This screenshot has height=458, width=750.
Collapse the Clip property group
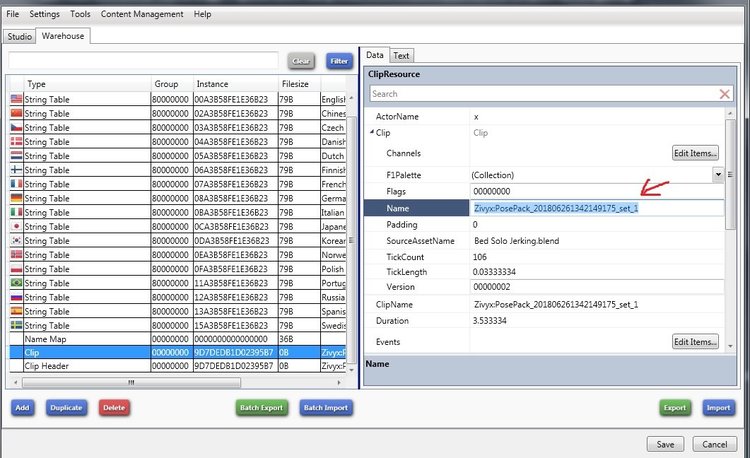point(372,132)
